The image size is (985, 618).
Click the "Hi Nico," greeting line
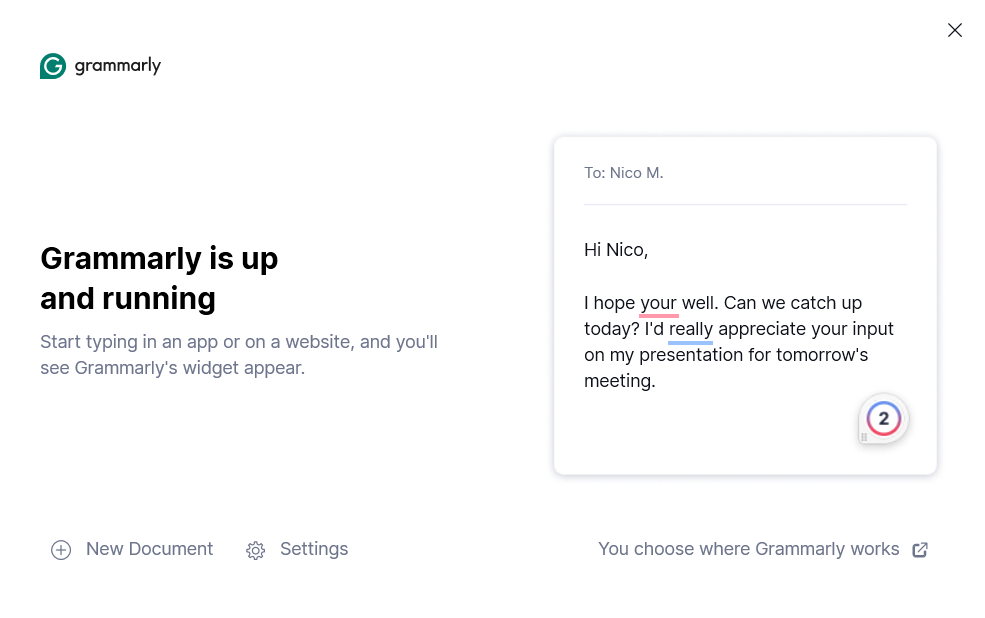click(x=616, y=250)
